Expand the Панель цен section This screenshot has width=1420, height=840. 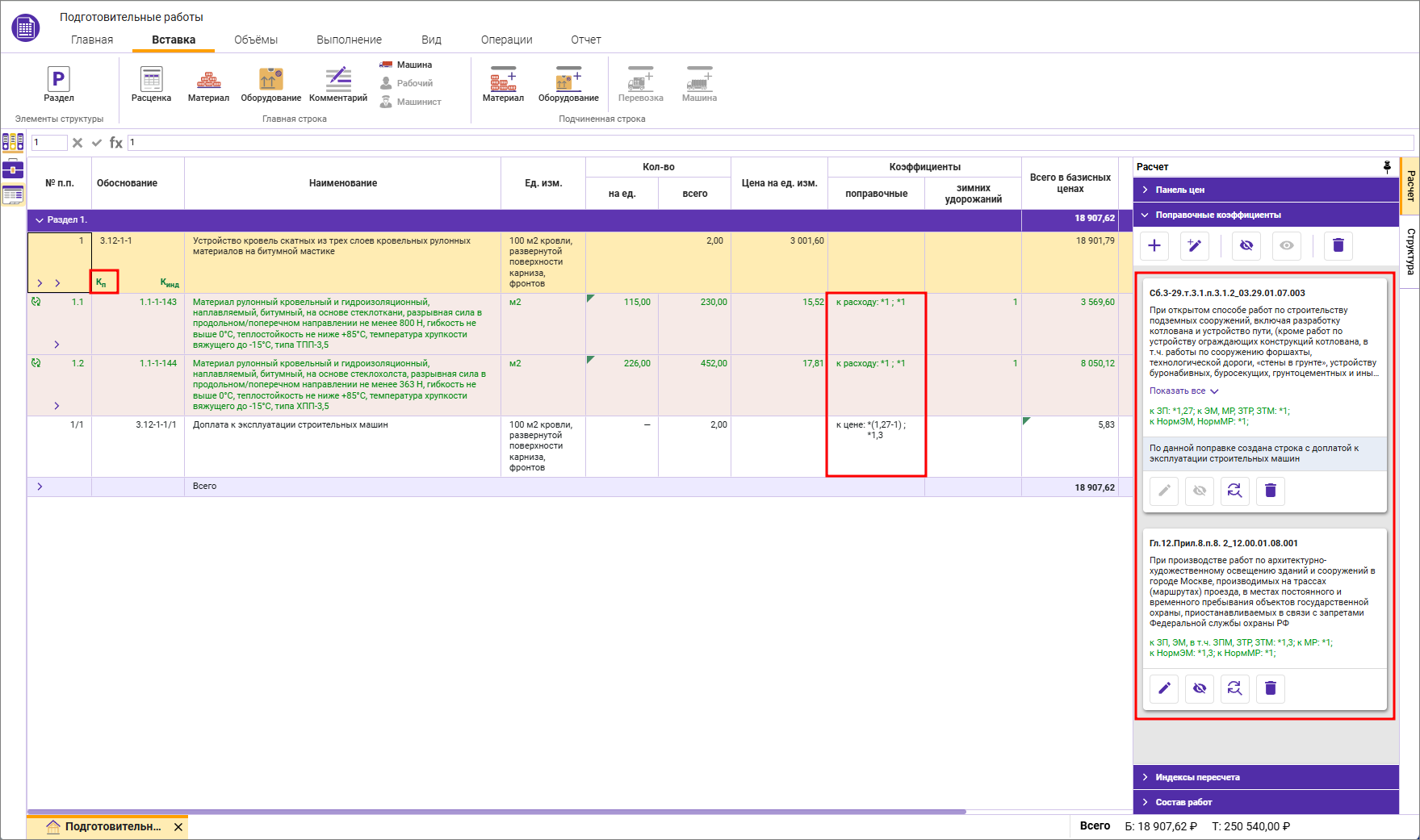point(1179,190)
